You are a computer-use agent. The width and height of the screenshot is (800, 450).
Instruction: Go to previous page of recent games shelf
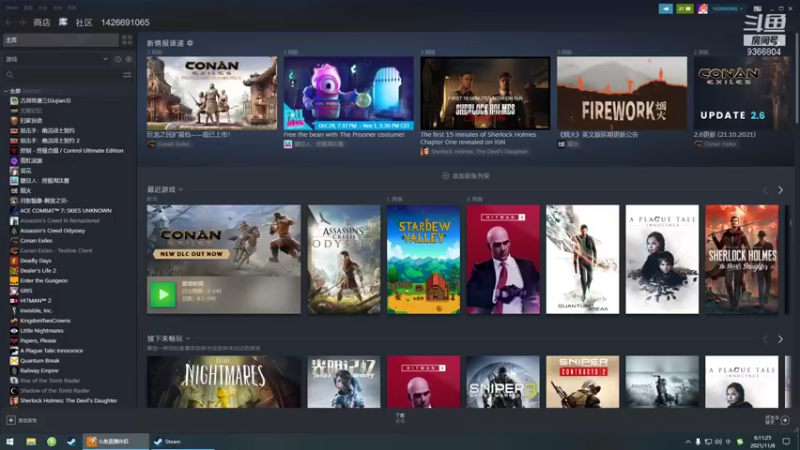coord(765,190)
